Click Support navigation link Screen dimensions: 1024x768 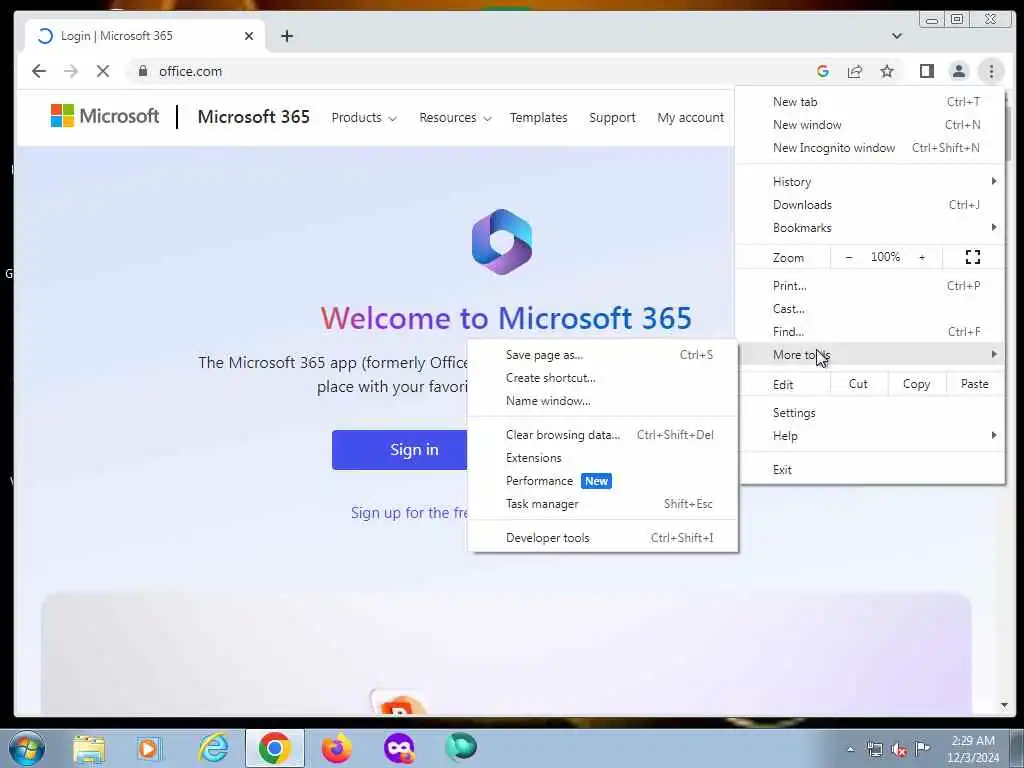pyautogui.click(x=612, y=118)
